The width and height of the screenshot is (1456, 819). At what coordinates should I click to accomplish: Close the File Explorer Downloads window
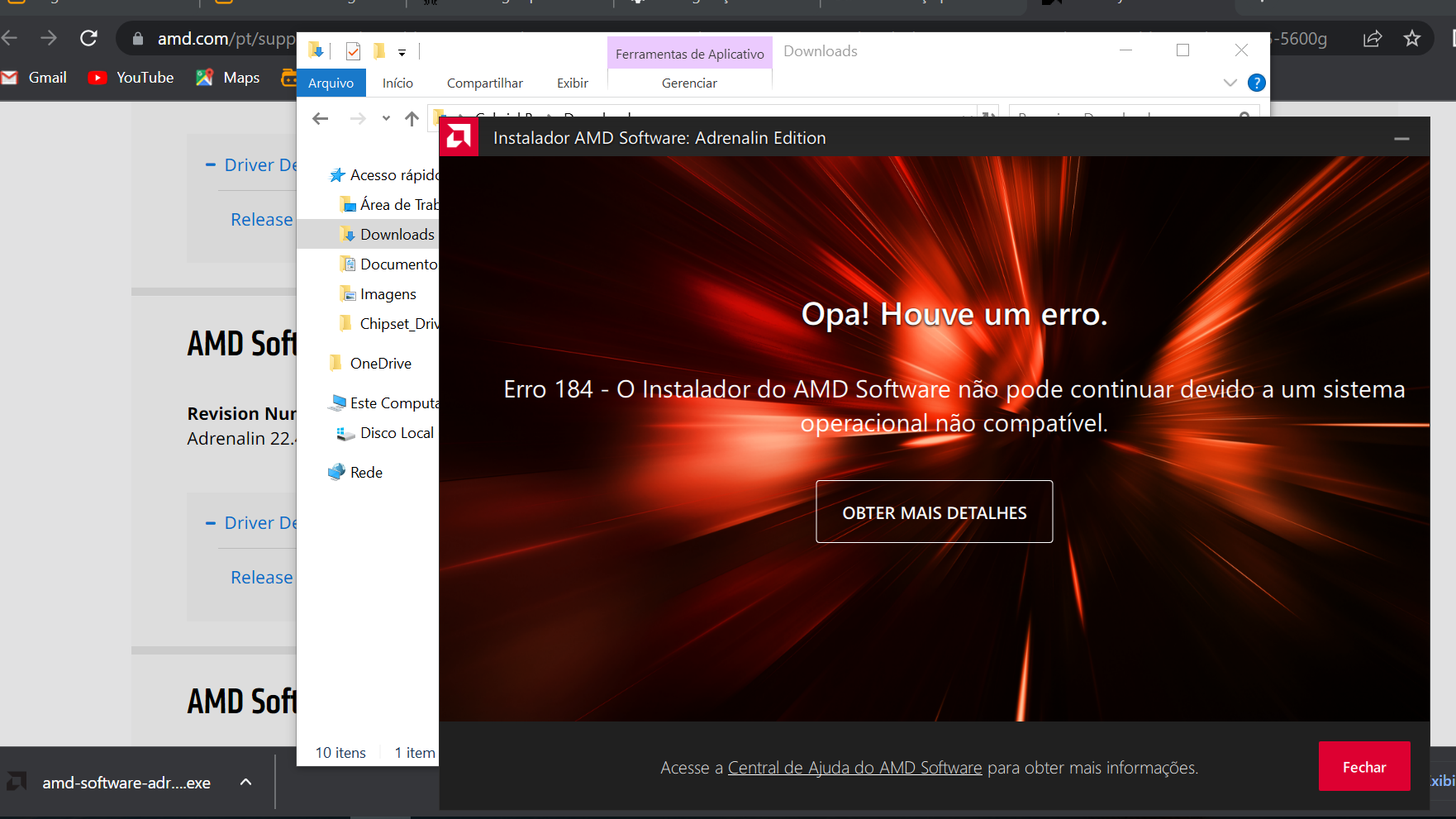[x=1241, y=50]
